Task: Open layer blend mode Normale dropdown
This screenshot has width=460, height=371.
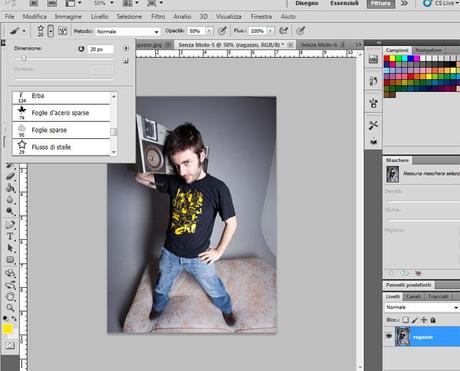Action: coord(422,307)
